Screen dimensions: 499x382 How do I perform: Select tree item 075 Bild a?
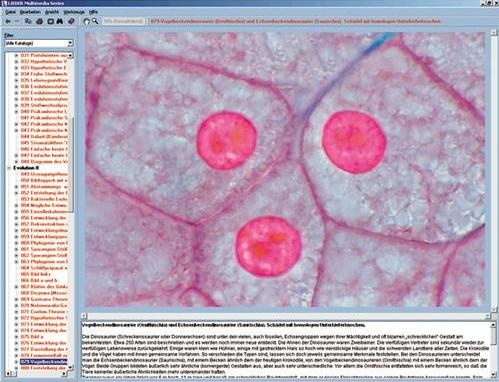click(x=32, y=337)
